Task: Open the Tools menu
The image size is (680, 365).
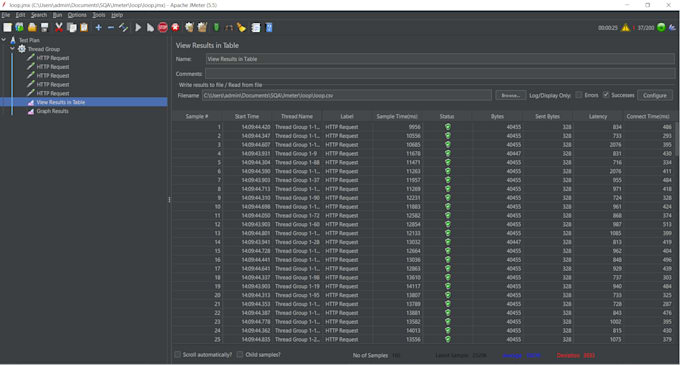Action: (x=98, y=15)
